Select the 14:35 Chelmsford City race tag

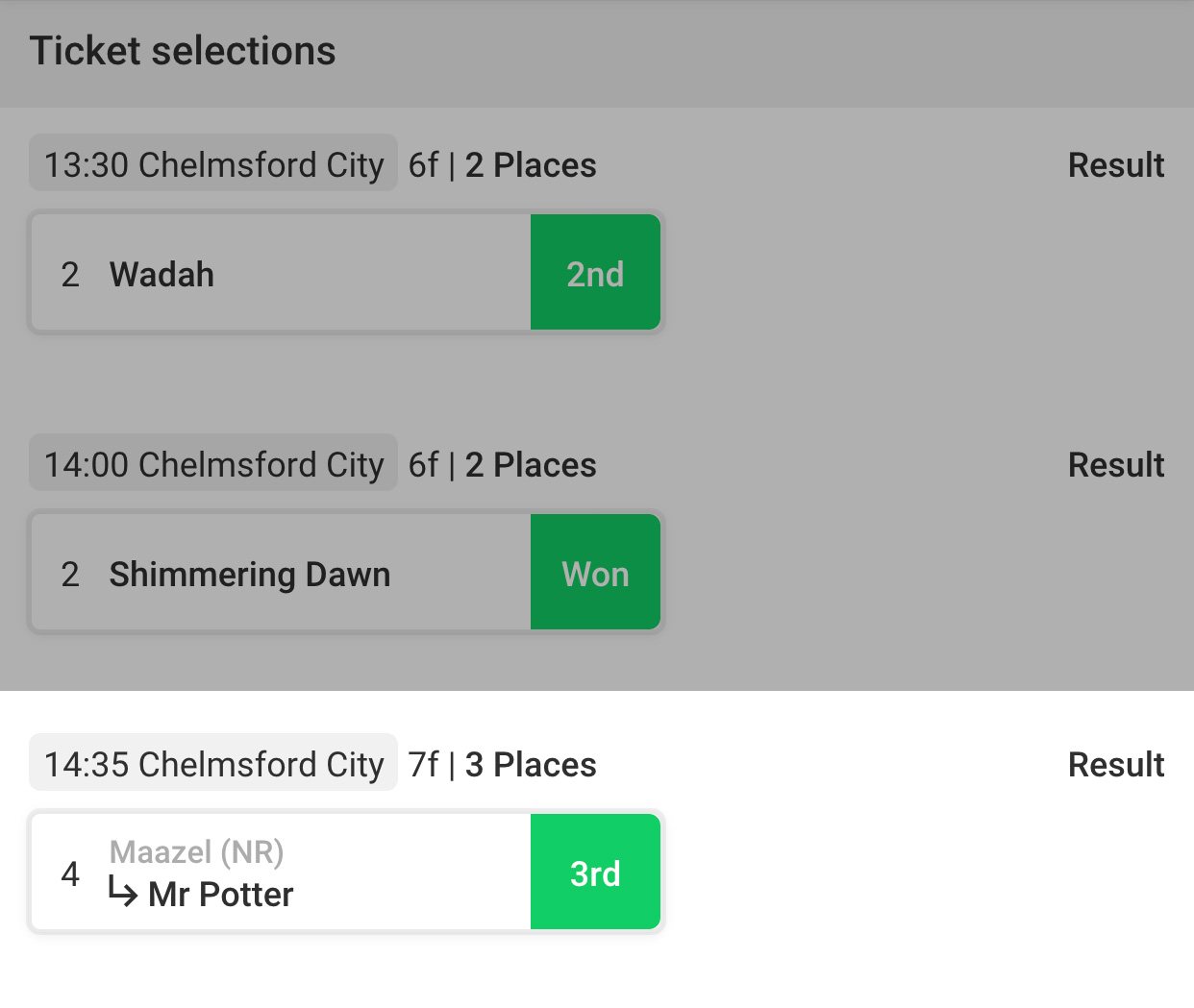pyautogui.click(x=213, y=764)
